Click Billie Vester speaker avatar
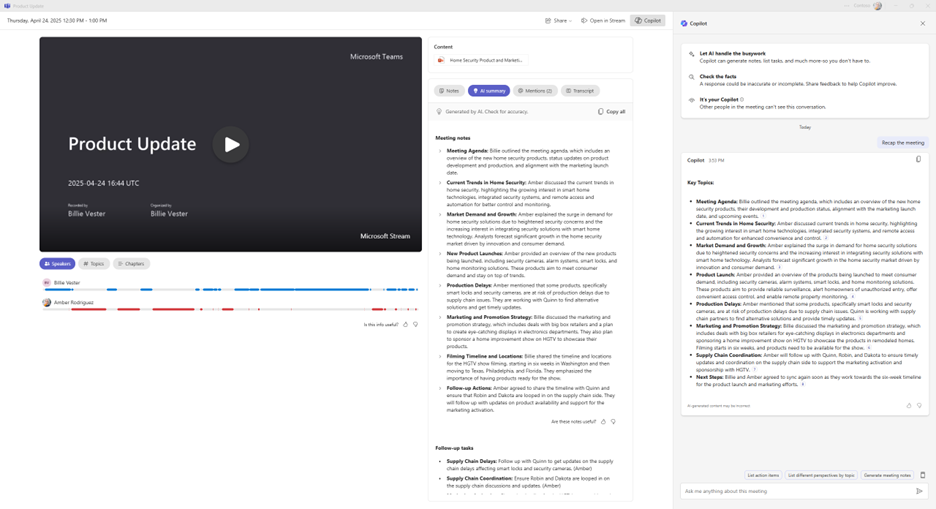This screenshot has width=936, height=509. pyautogui.click(x=47, y=283)
